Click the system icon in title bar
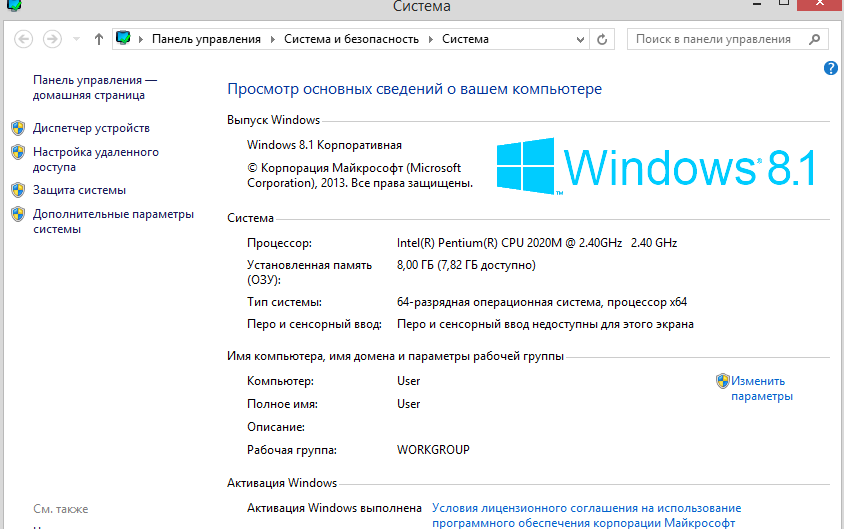The height and width of the screenshot is (529, 844). tap(15, 6)
